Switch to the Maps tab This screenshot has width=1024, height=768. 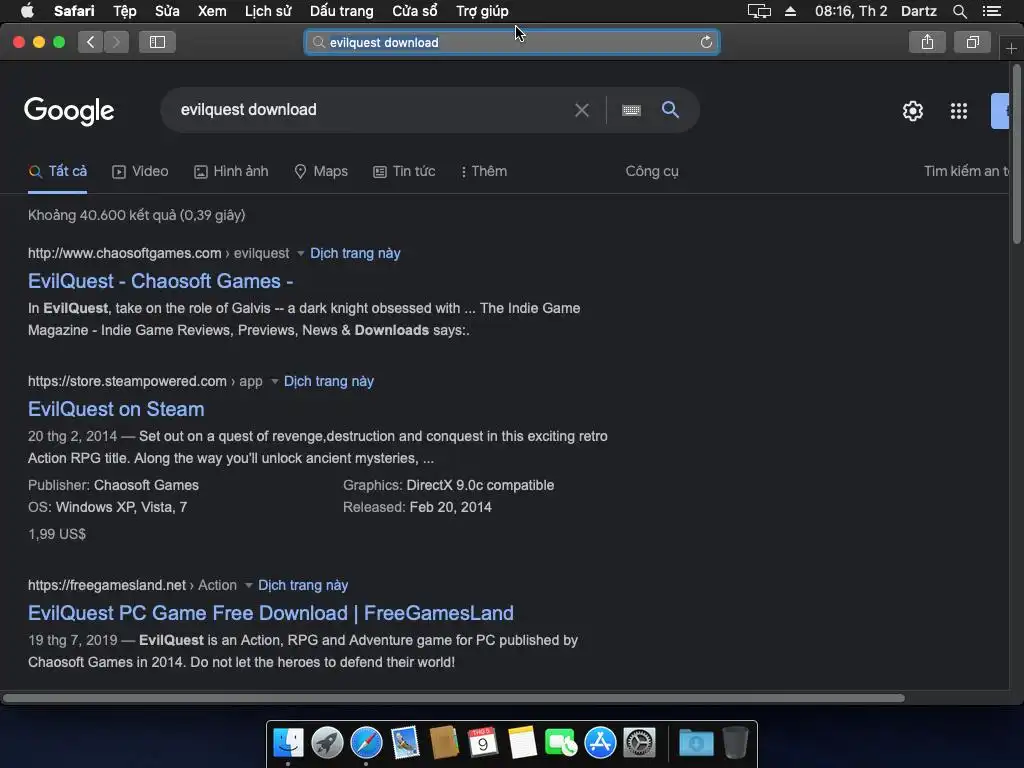pyautogui.click(x=321, y=171)
